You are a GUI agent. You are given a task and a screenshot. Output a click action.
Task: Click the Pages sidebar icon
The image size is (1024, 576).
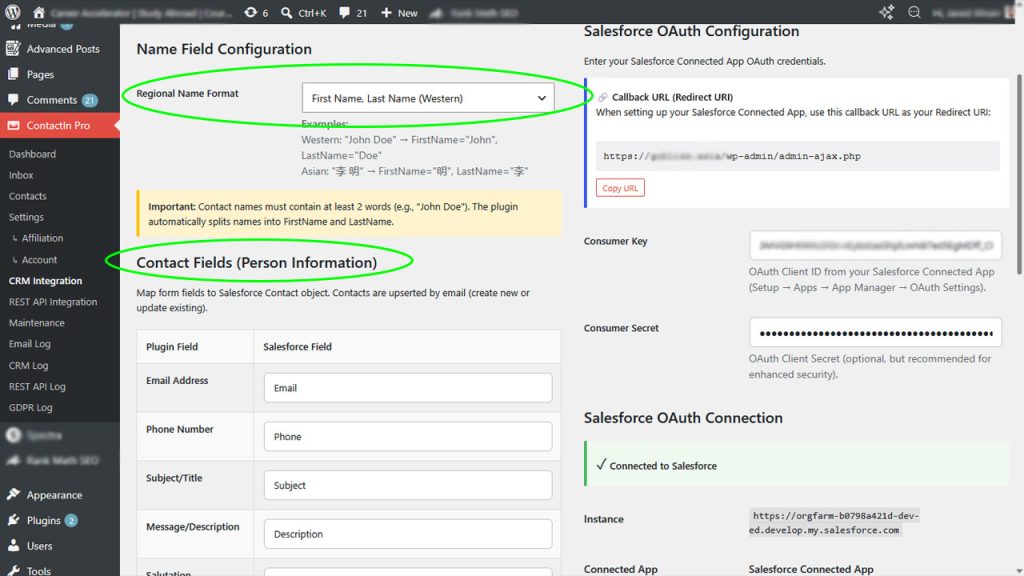pos(13,74)
